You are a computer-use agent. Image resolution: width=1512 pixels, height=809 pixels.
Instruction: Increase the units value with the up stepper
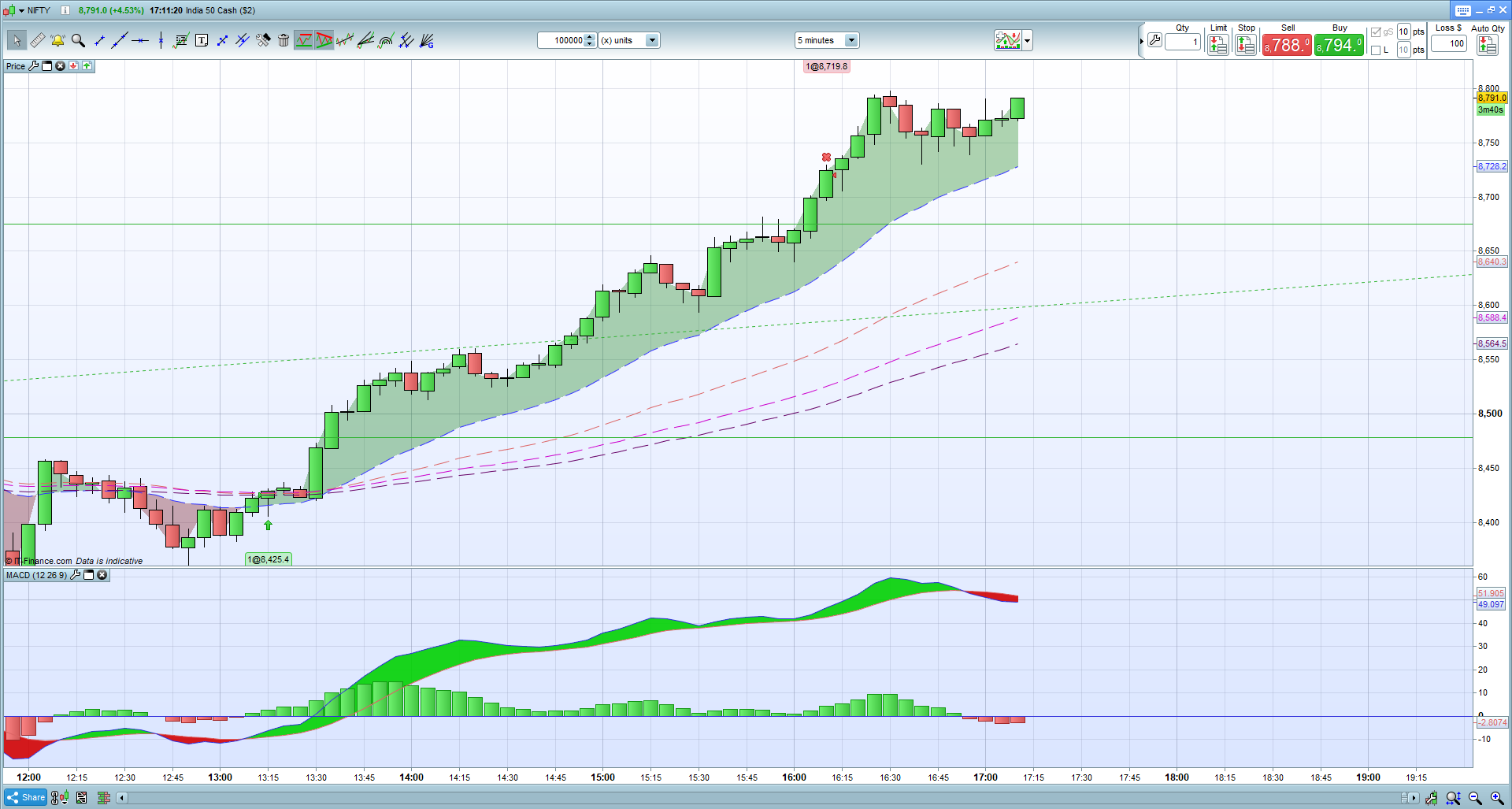pos(591,37)
